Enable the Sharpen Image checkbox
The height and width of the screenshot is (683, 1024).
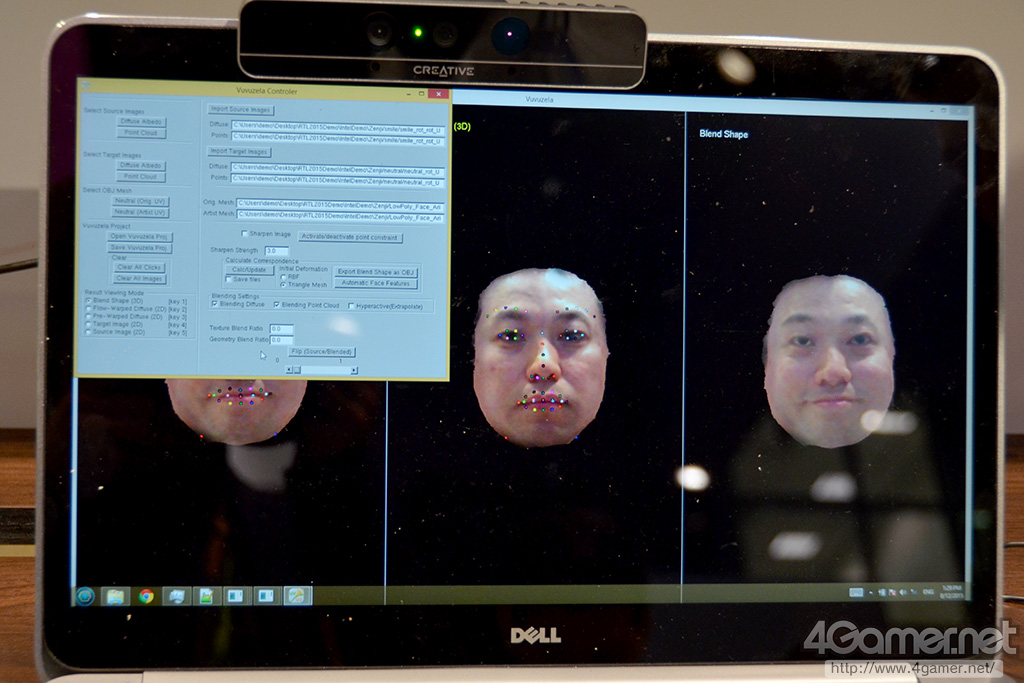(245, 234)
